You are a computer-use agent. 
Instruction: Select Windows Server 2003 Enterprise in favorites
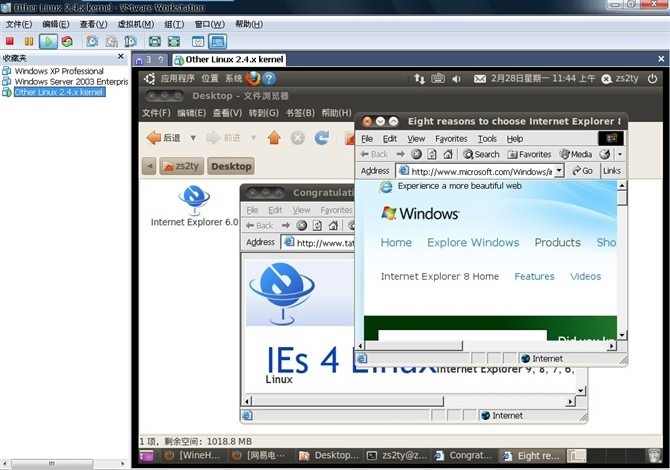71,82
